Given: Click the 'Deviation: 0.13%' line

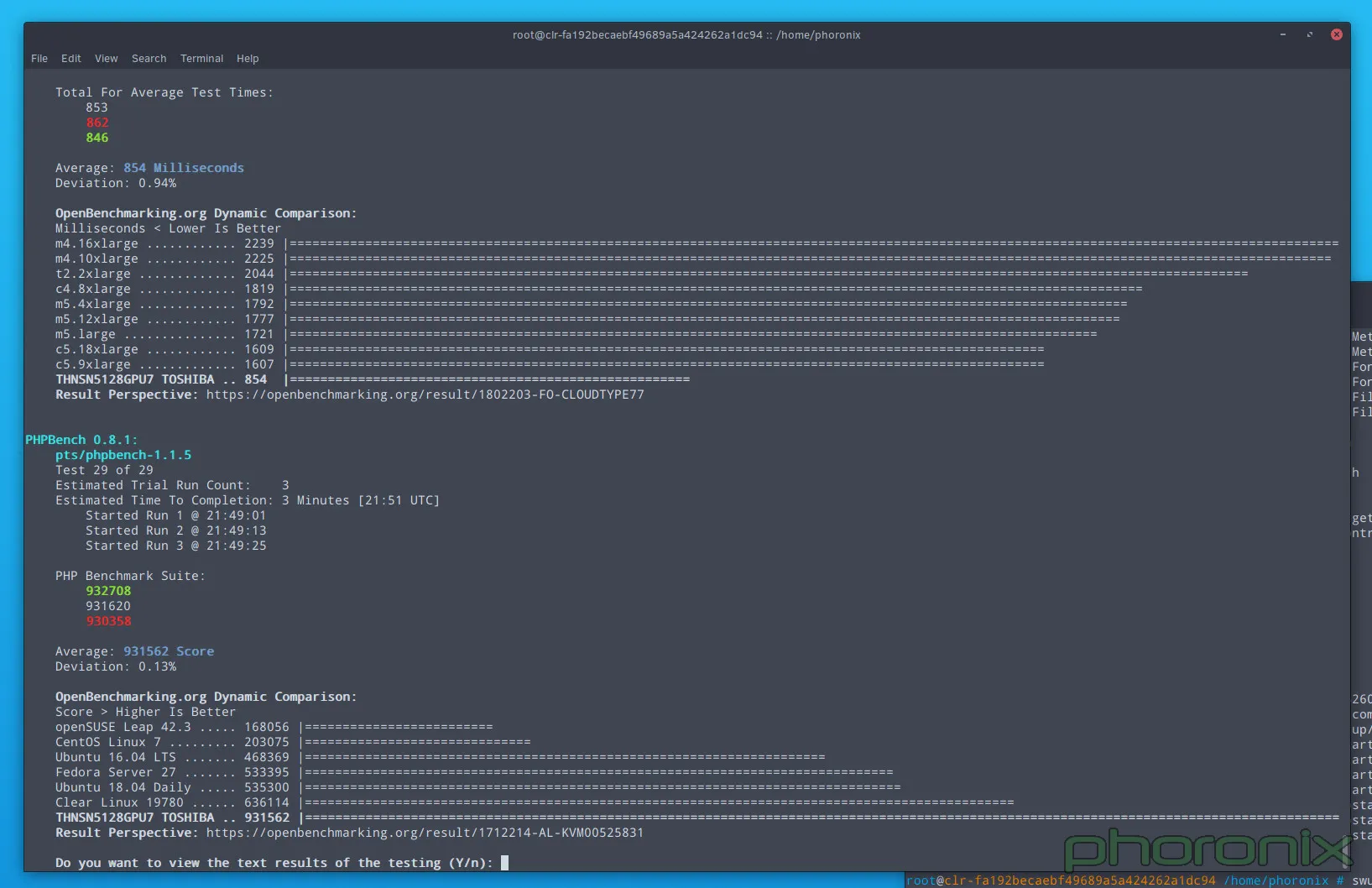Looking at the screenshot, I should coord(116,666).
